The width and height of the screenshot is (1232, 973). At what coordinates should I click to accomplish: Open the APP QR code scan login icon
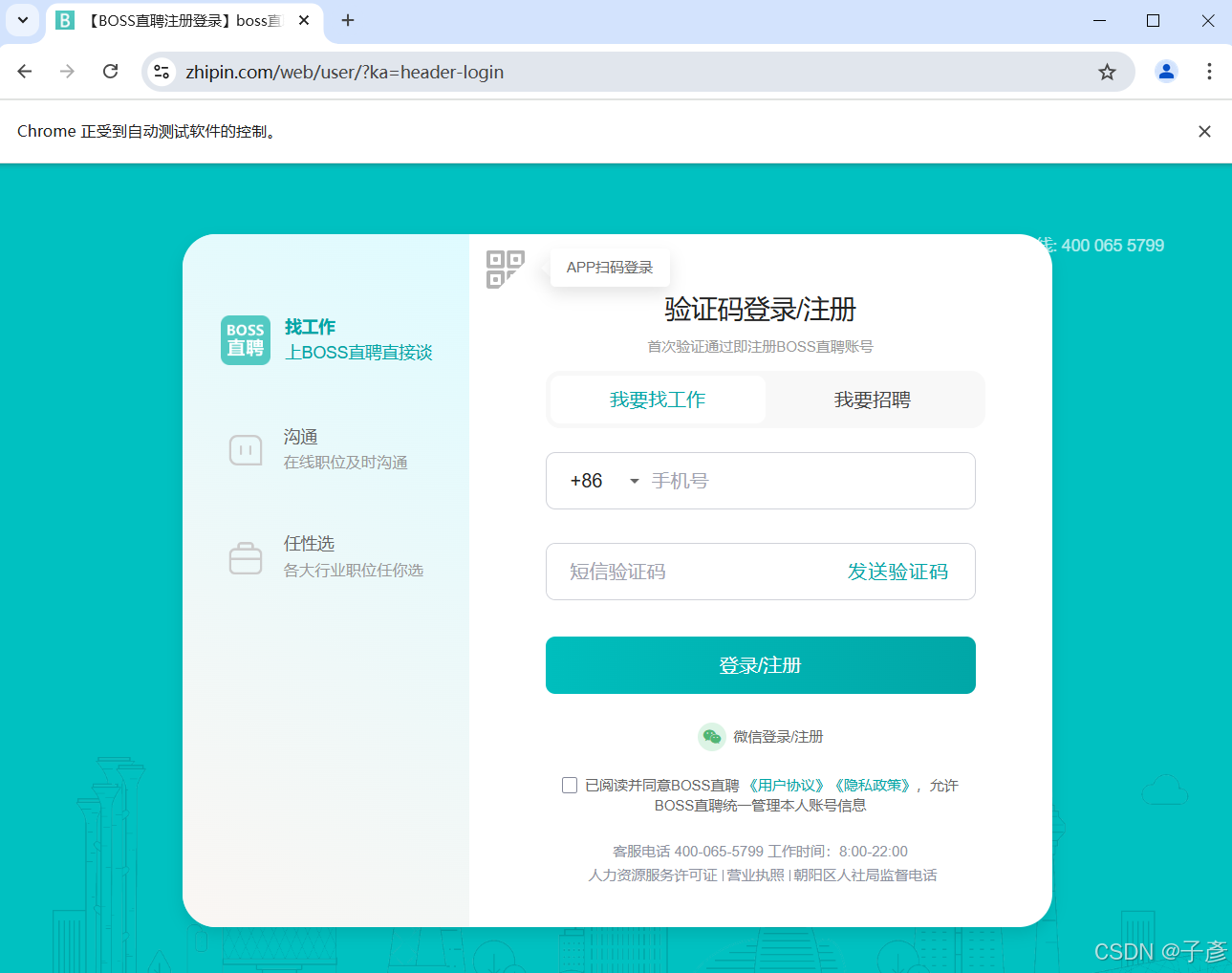pyautogui.click(x=505, y=270)
